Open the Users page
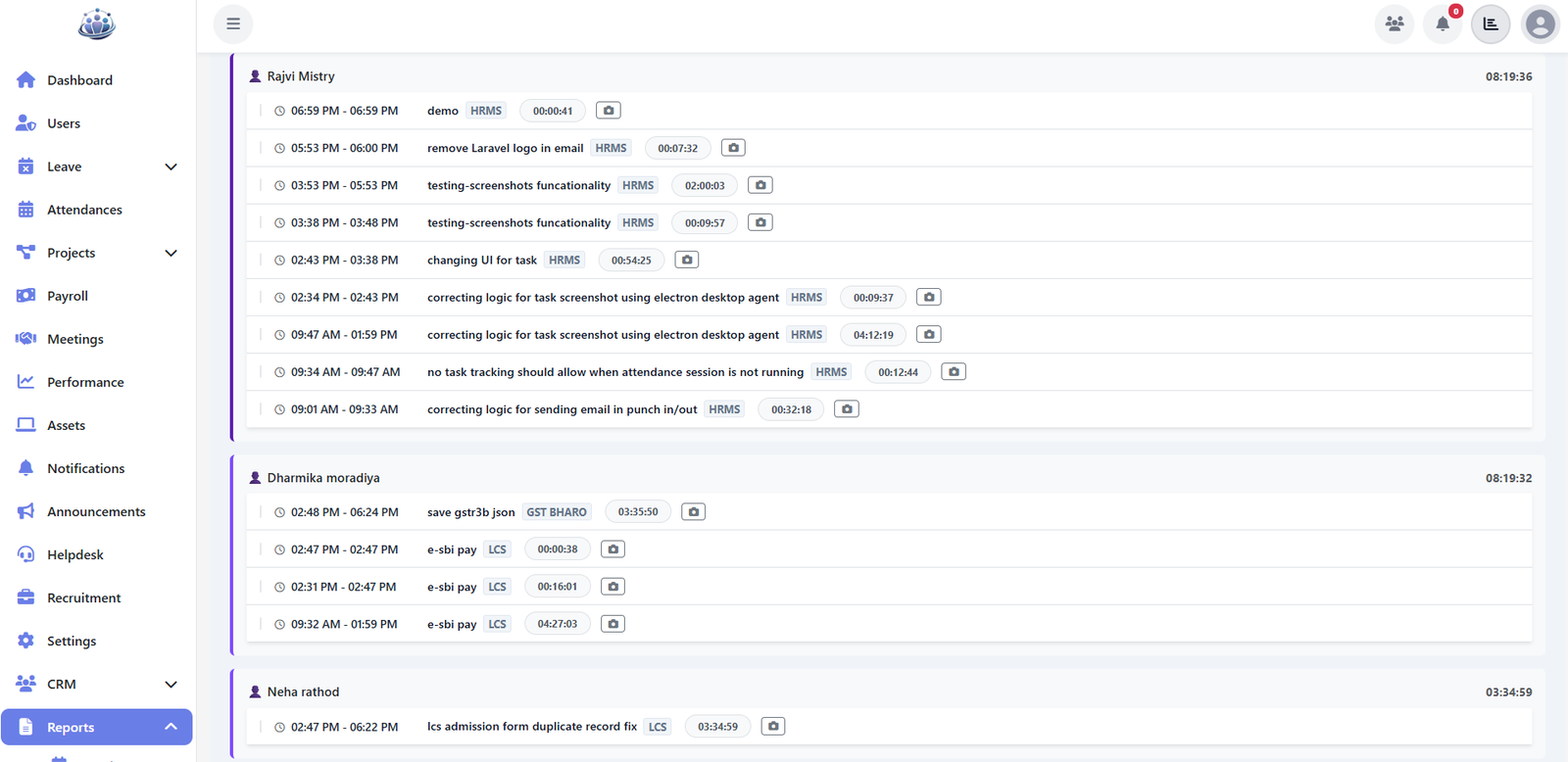Image resolution: width=1568 pixels, height=762 pixels. [97, 123]
